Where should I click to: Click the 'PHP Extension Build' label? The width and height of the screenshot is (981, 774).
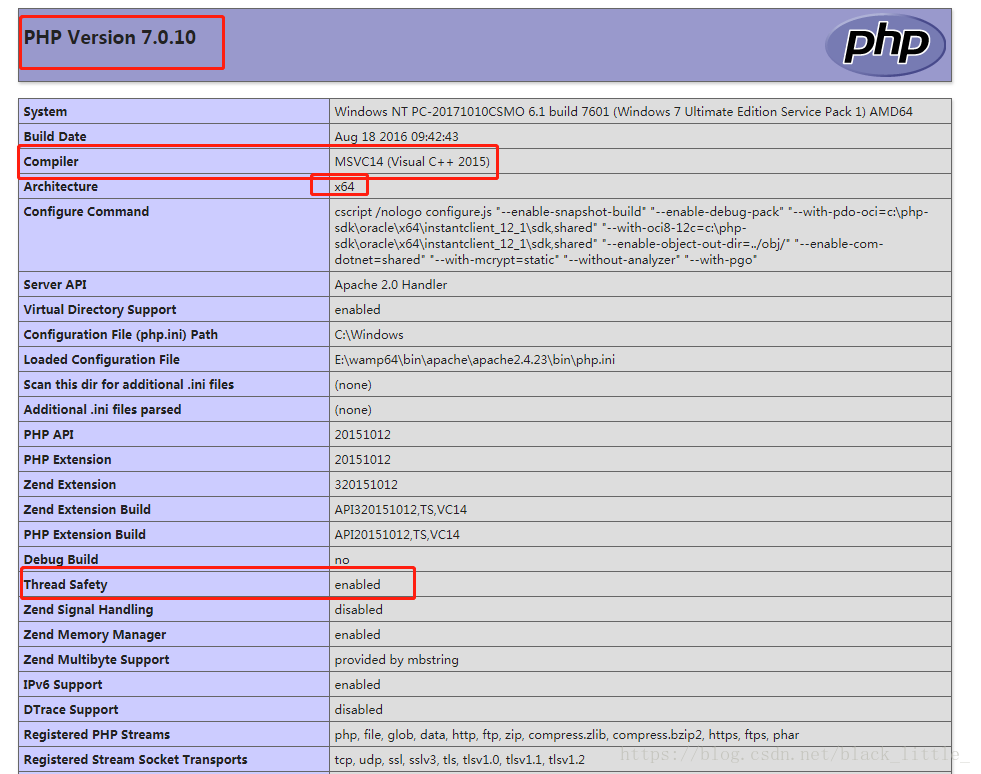coord(84,535)
